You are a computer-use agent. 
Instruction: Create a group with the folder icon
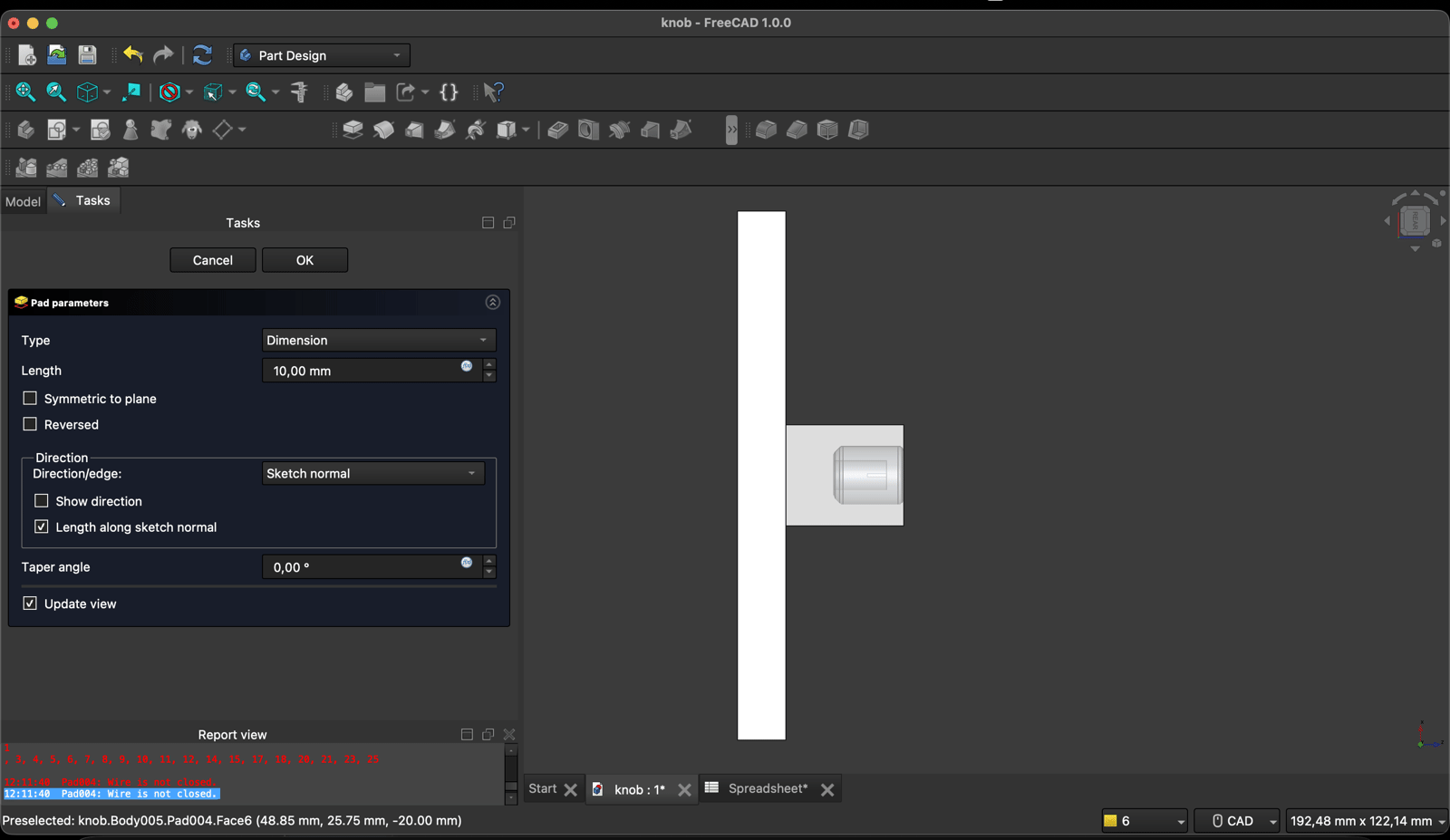375,92
